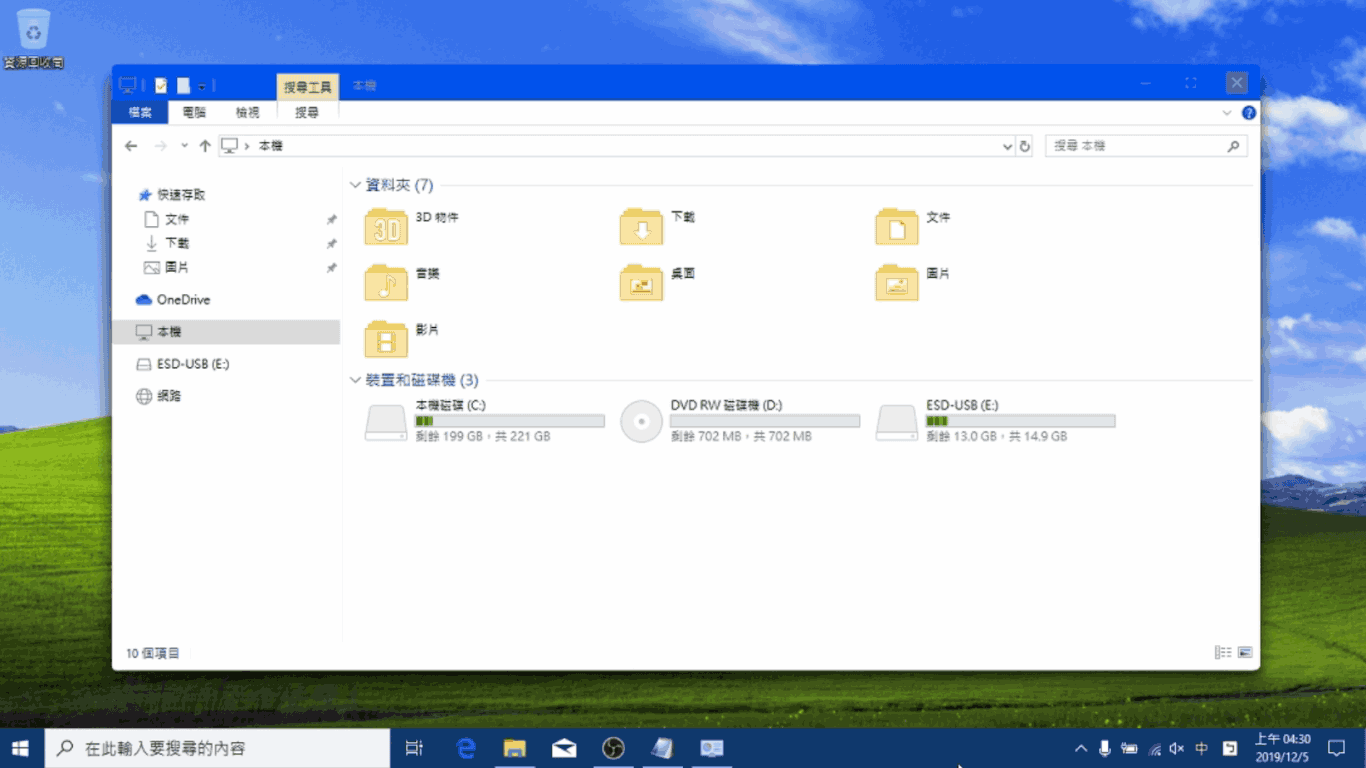
Task: Click the New folder quick access icon
Action: (183, 86)
